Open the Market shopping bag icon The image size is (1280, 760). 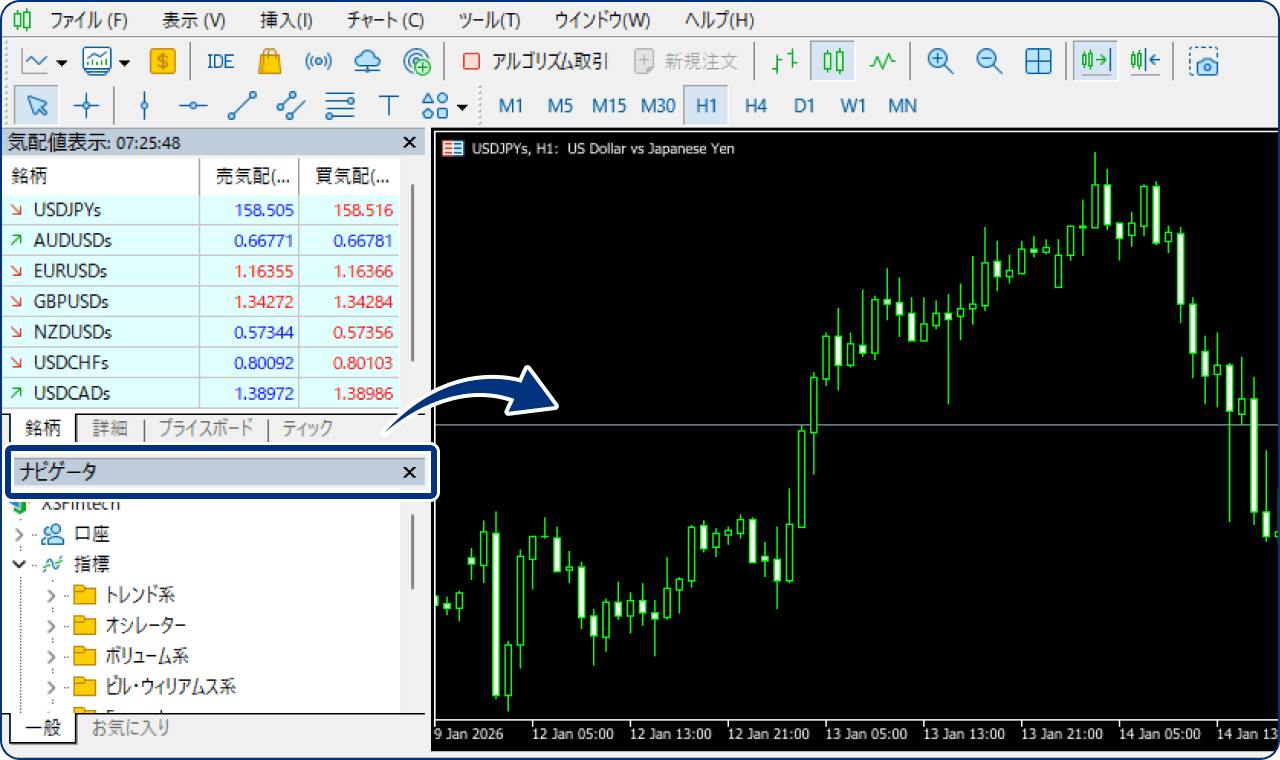coord(269,61)
